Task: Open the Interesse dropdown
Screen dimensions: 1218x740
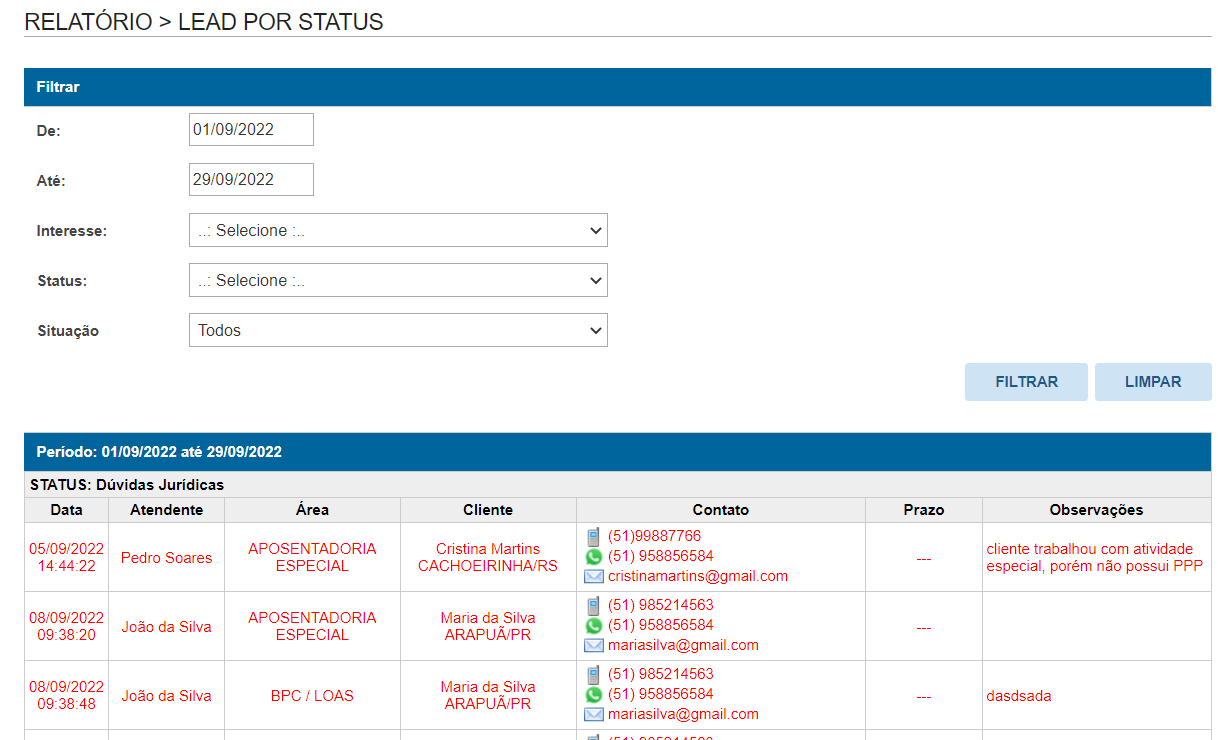Action: pyautogui.click(x=398, y=231)
